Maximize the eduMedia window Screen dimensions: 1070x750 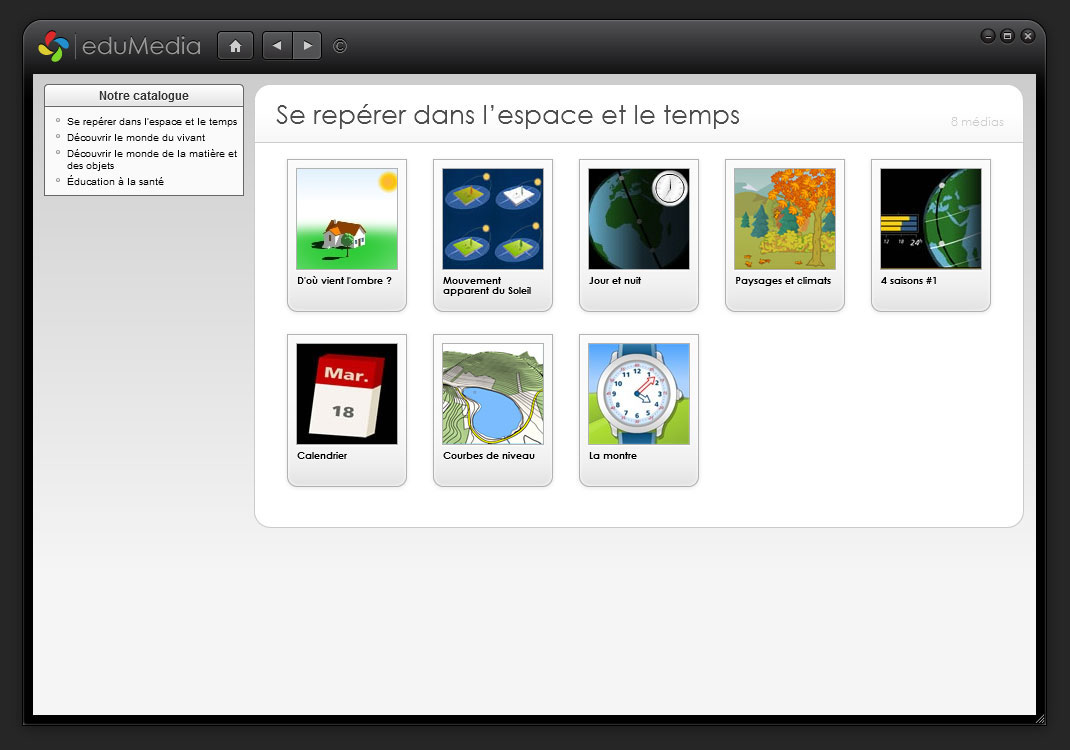click(1007, 36)
